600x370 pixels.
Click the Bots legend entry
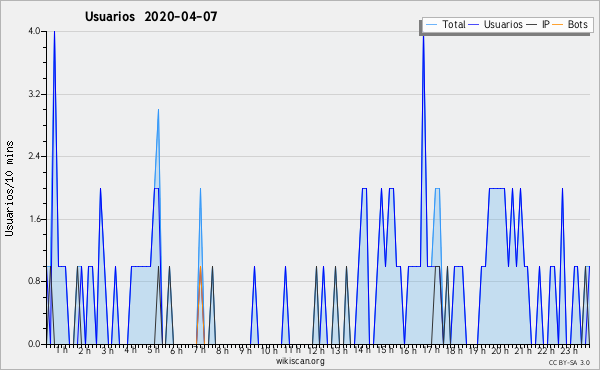tap(570, 24)
